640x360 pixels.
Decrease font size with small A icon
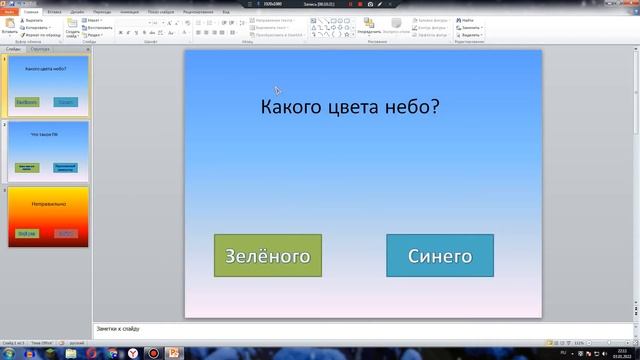coord(177,23)
